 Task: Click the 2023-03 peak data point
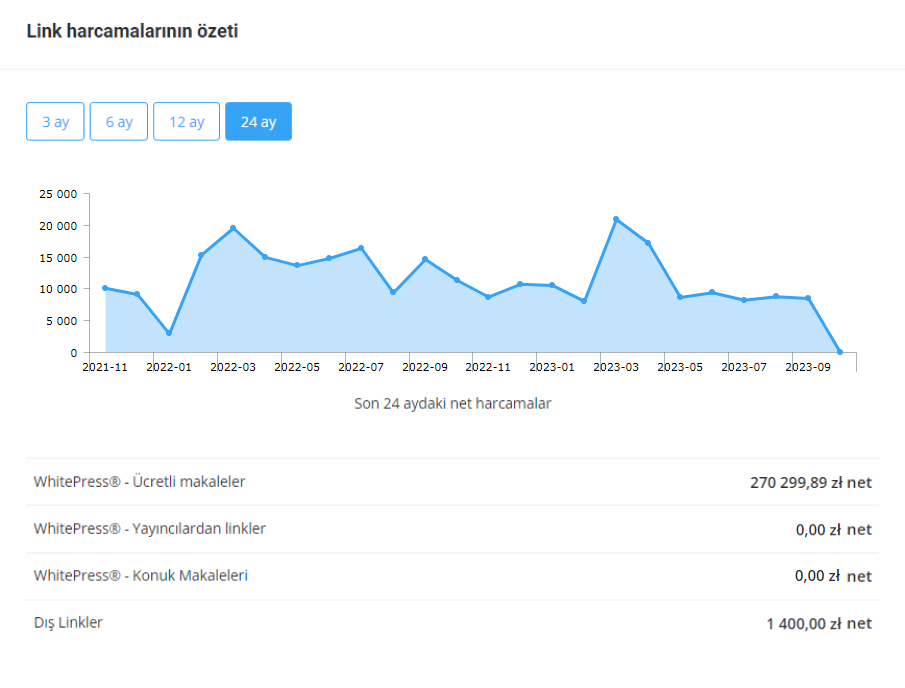pos(616,219)
